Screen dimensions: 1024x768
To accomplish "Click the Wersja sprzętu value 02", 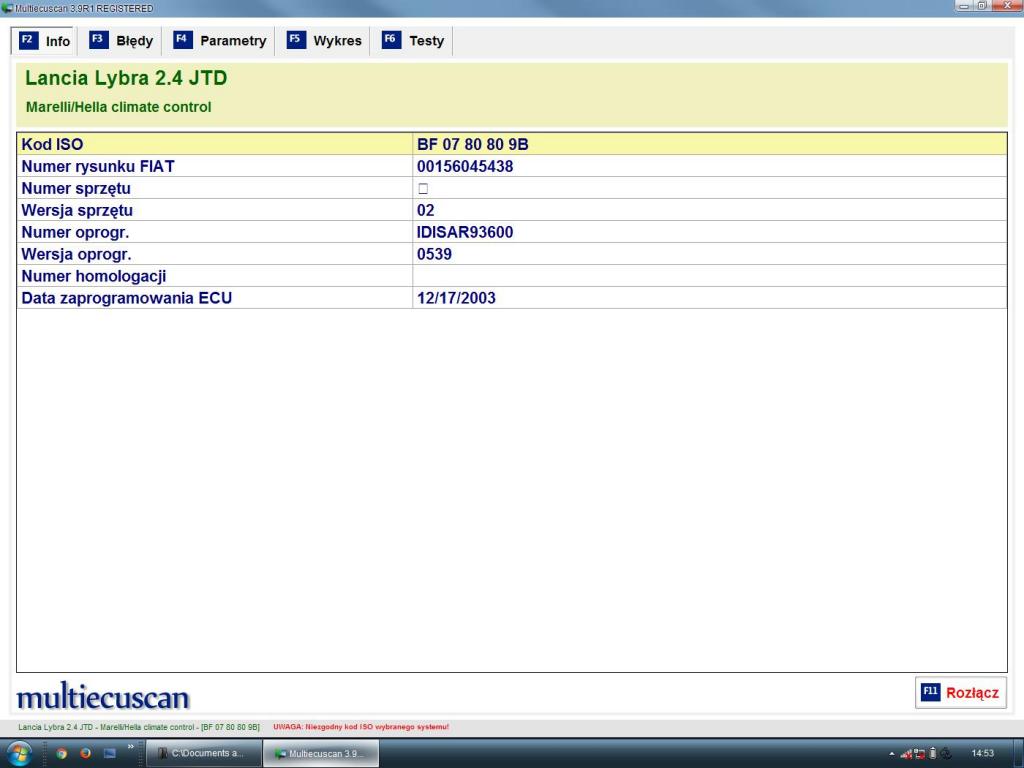I will coord(425,210).
